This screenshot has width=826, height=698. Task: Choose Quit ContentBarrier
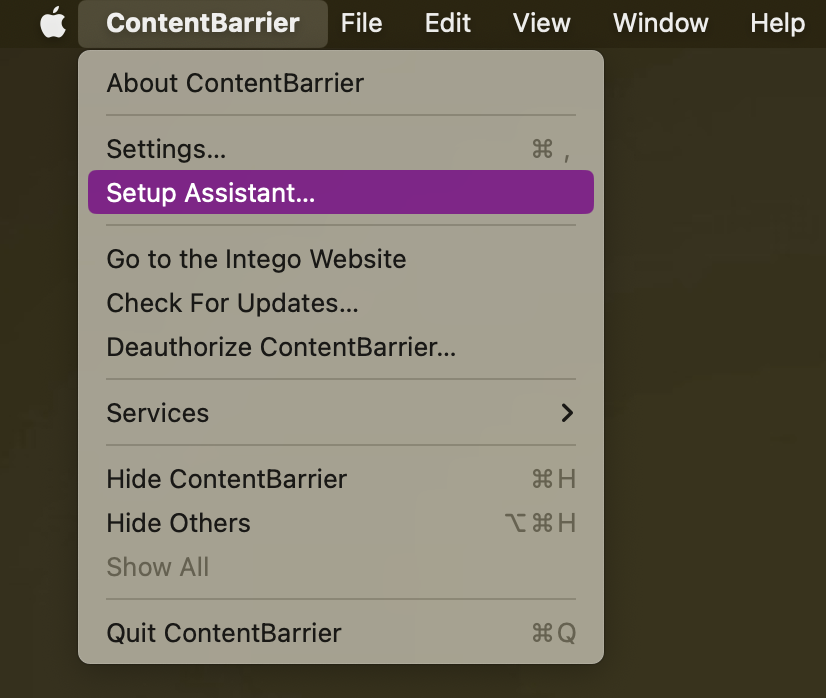pyautogui.click(x=341, y=633)
